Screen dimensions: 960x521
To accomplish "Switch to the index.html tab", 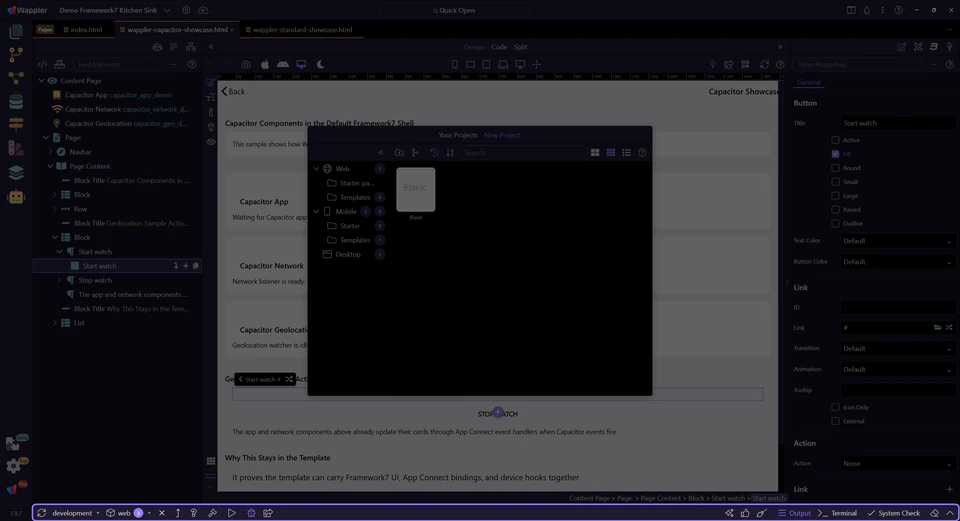I will pos(83,29).
